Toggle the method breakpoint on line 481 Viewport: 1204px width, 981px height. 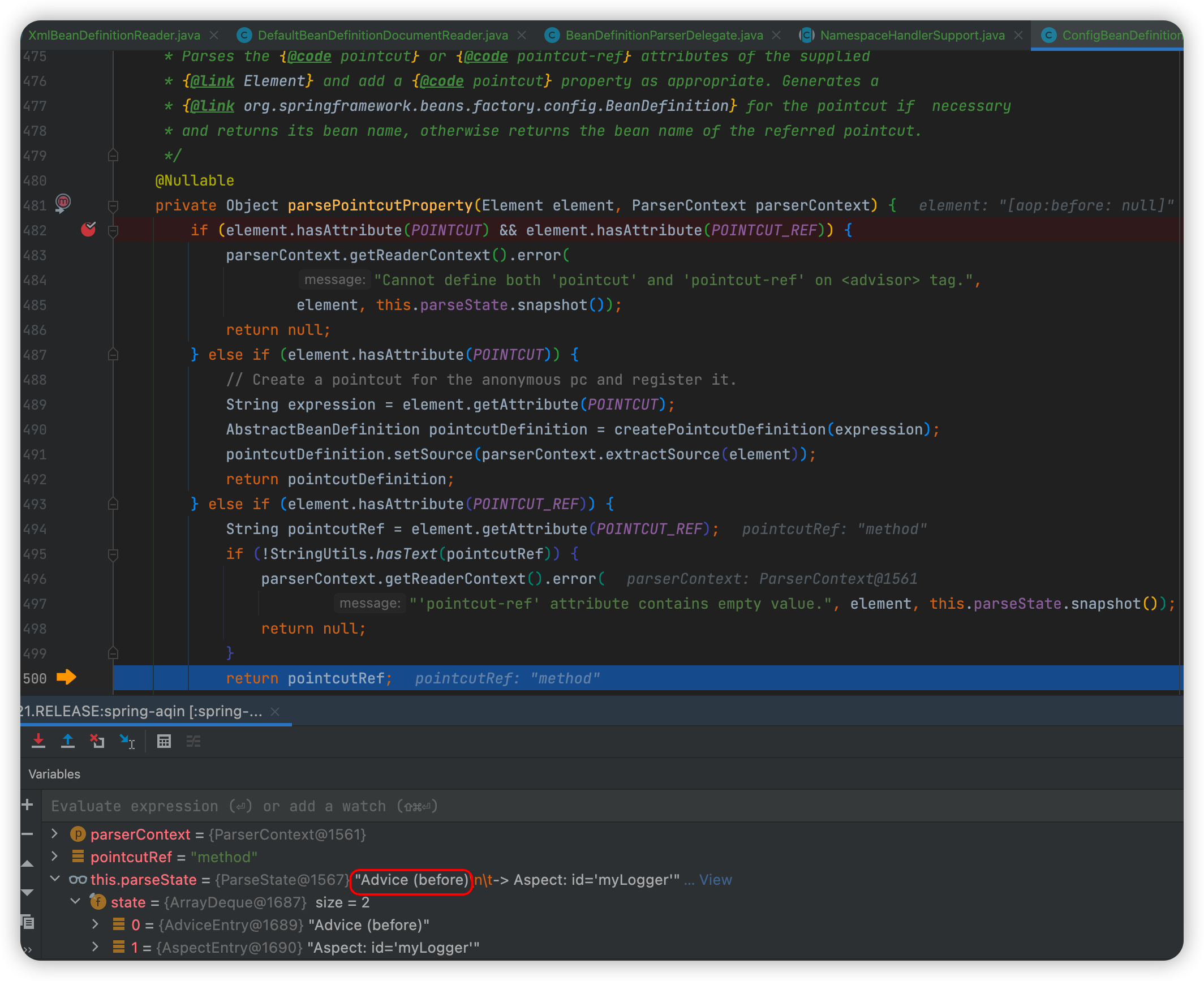coord(63,202)
